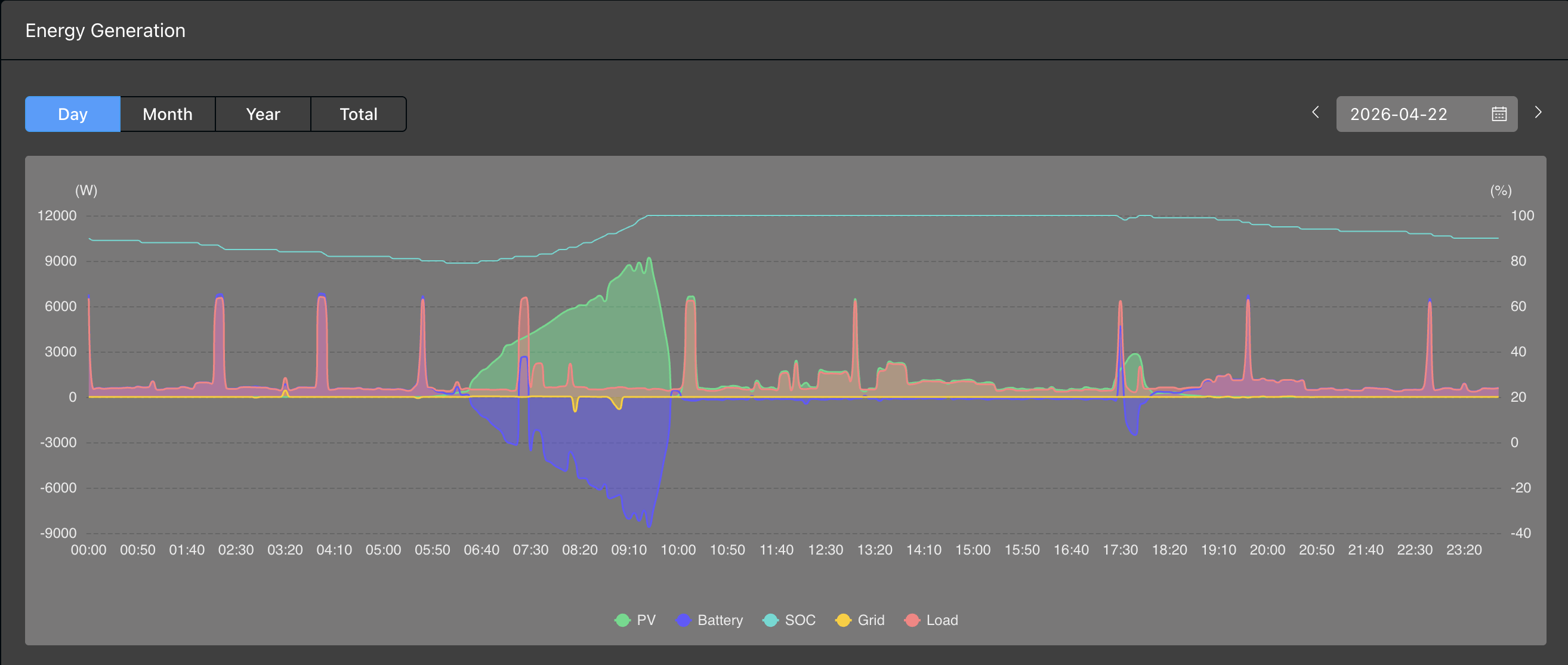
Task: Toggle the PV series visibility in the legend
Action: (x=645, y=620)
